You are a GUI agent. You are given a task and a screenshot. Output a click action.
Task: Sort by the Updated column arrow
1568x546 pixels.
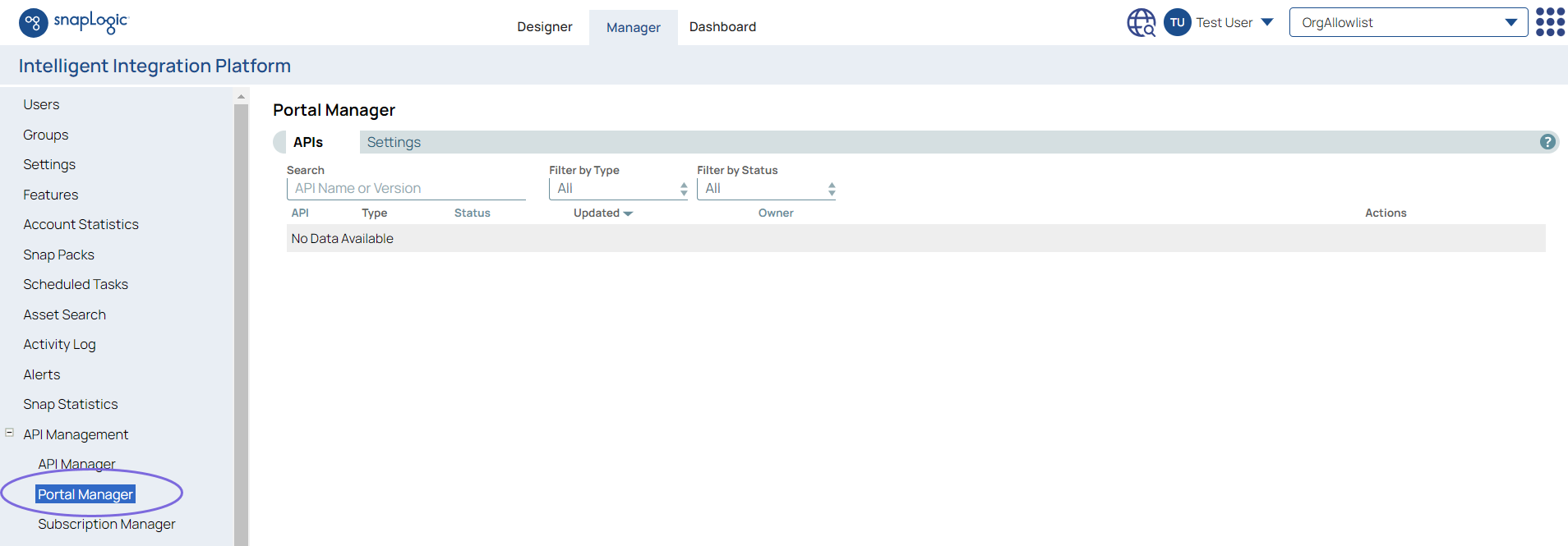pos(629,213)
